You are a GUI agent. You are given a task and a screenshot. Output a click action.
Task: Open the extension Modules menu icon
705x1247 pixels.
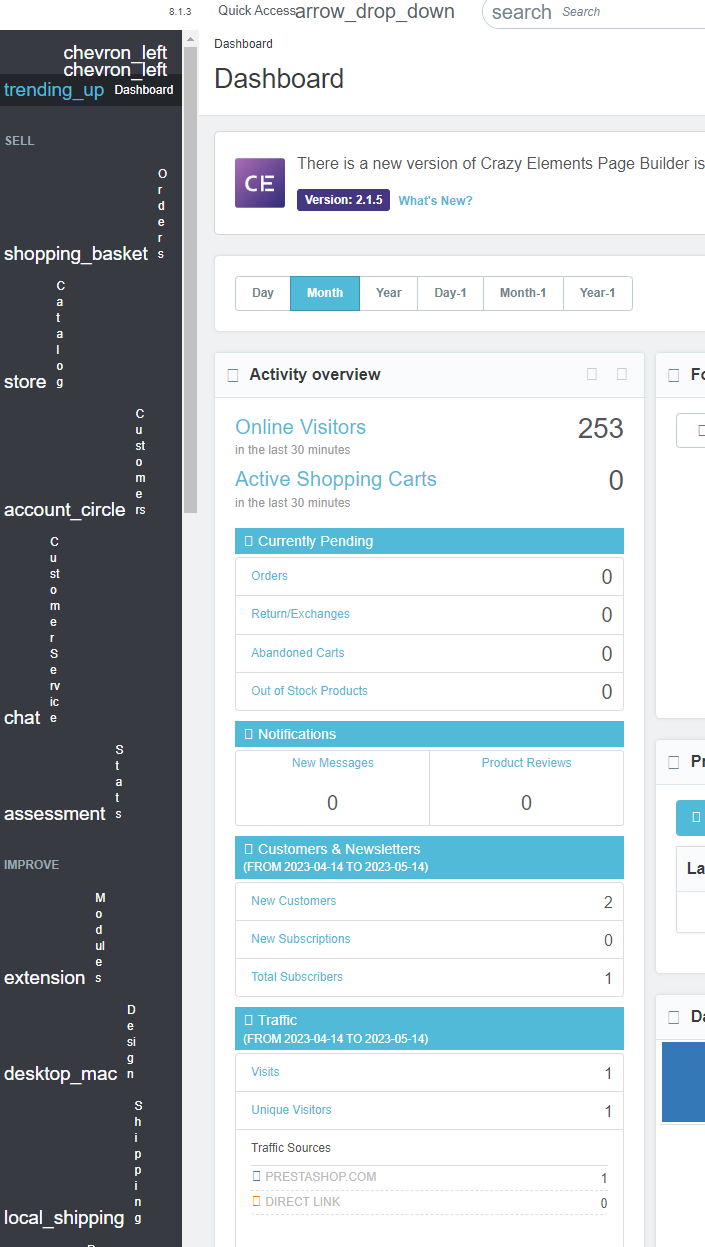tap(45, 978)
